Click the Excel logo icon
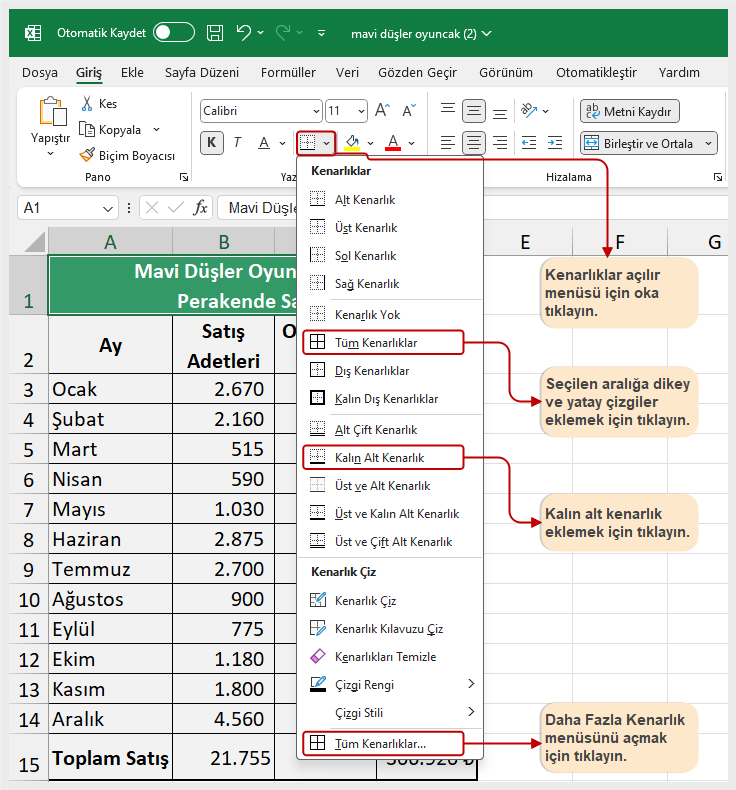The image size is (736, 790). tap(33, 33)
